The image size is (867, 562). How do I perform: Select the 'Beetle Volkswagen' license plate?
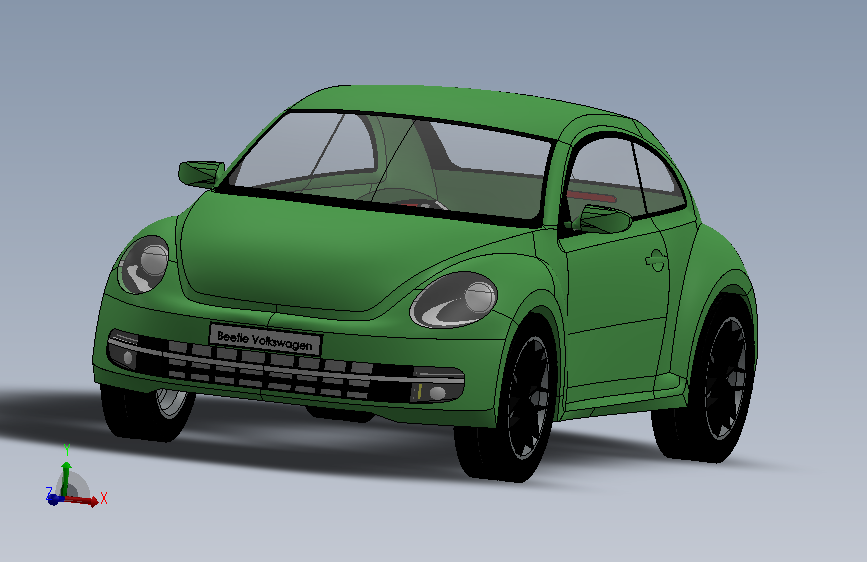(265, 339)
